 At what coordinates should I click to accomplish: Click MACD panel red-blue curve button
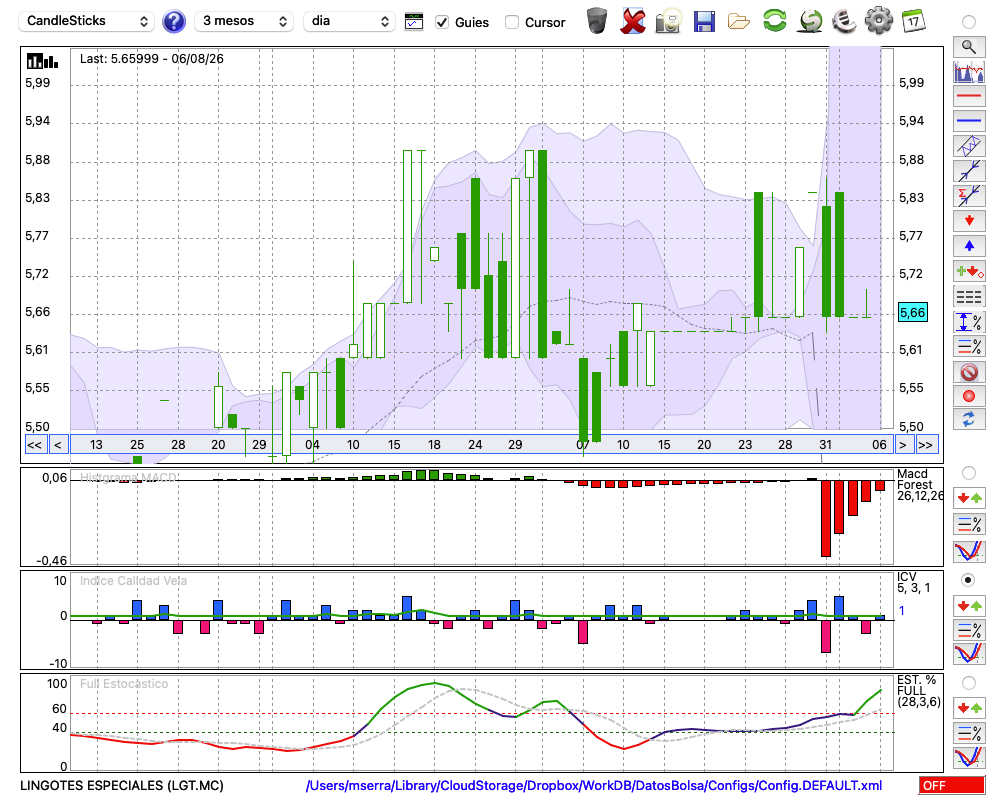[x=969, y=551]
